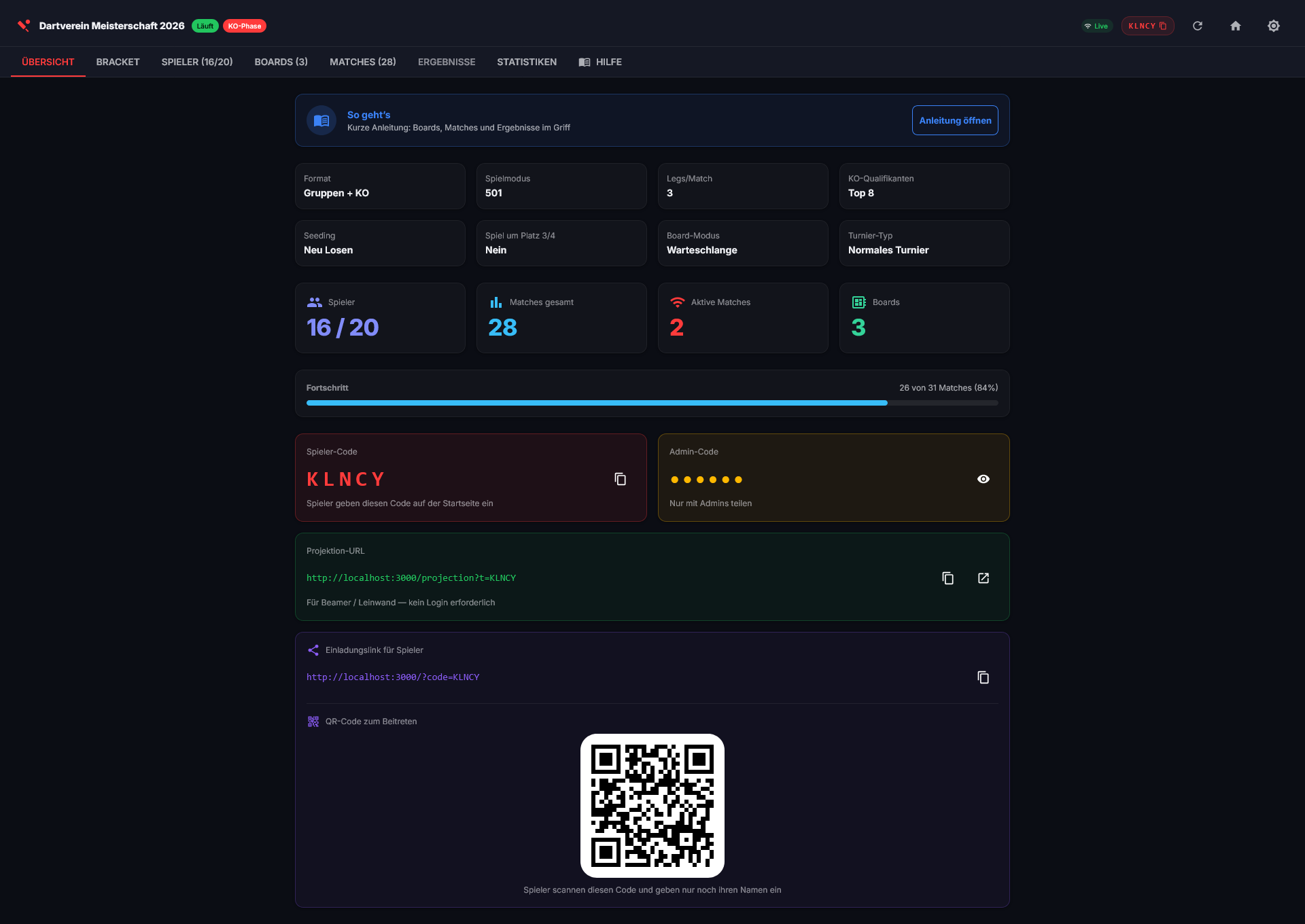Image resolution: width=1305 pixels, height=924 pixels.
Task: Reveal the Admin-Code with eye icon
Action: 983,479
